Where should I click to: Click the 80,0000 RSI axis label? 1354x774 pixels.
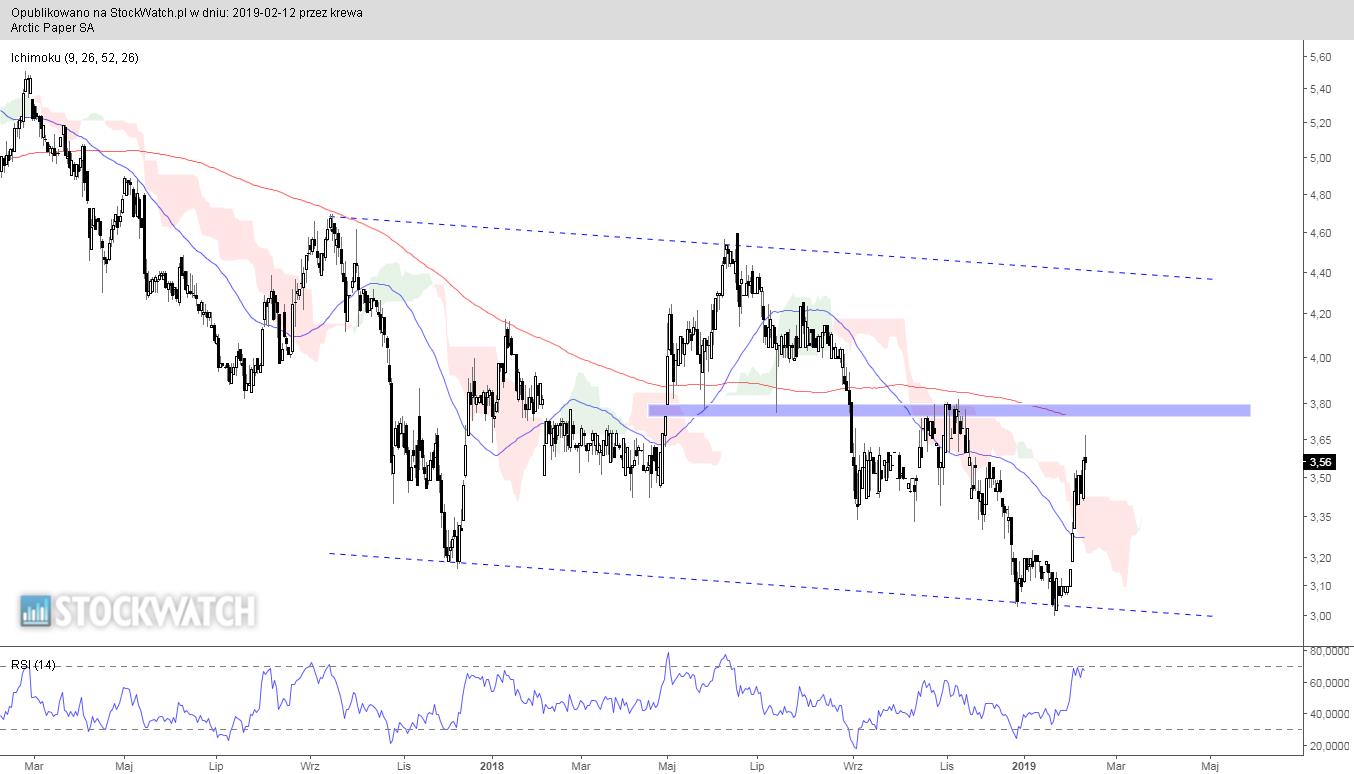1329,652
